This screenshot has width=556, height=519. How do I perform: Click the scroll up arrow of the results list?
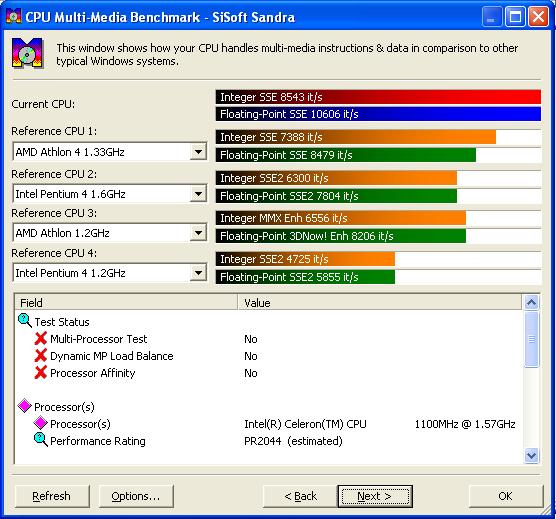[x=531, y=303]
